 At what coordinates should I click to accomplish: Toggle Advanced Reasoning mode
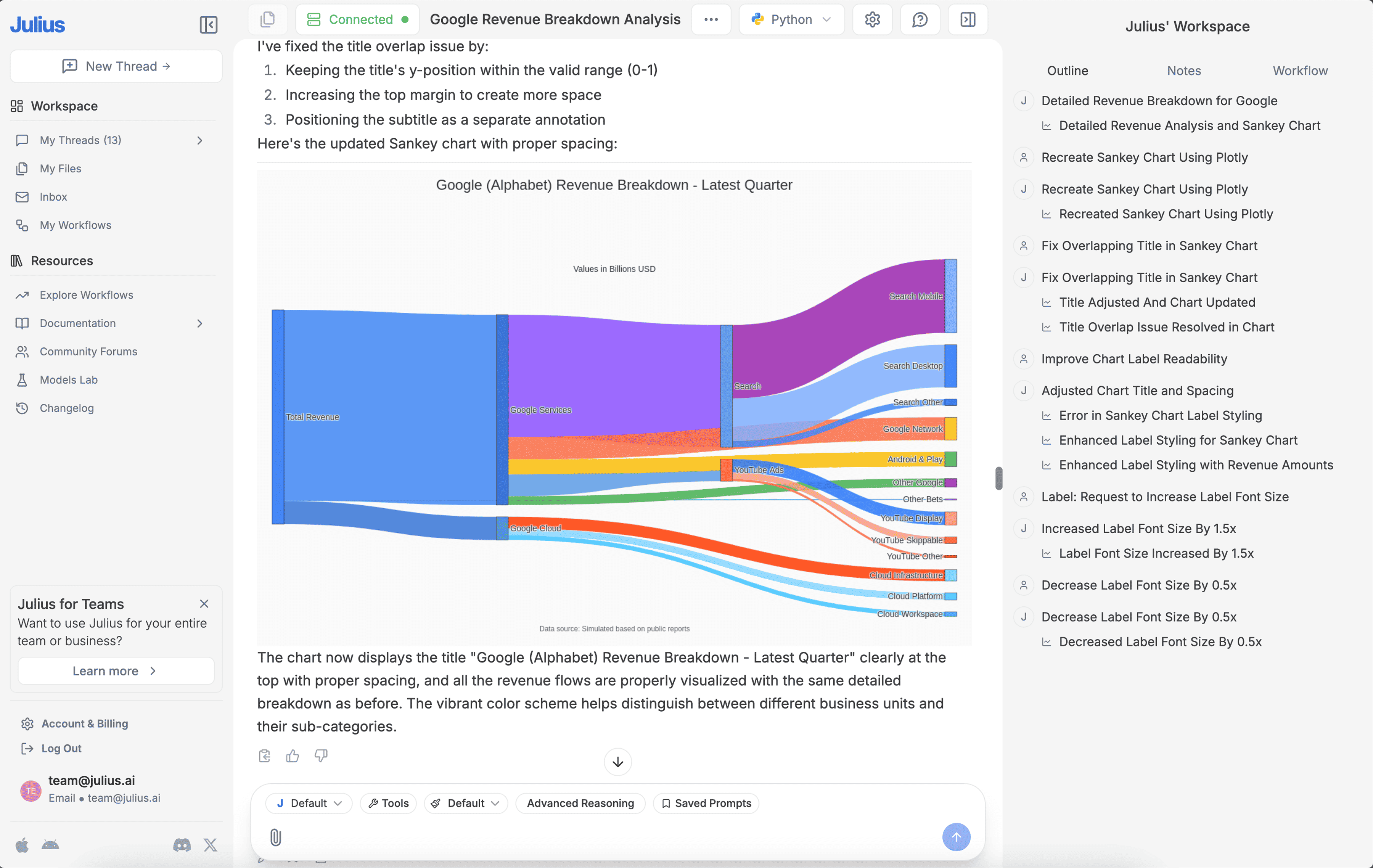[x=580, y=803]
